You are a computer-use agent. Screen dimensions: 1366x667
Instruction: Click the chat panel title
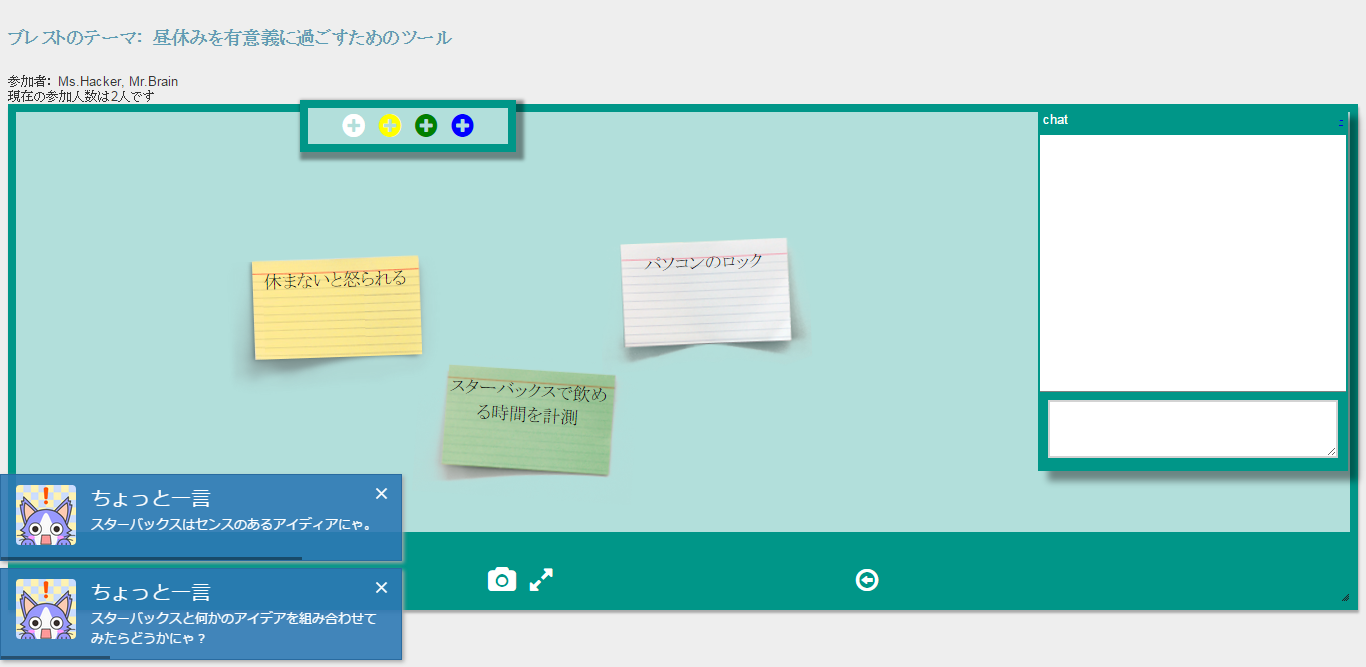[x=1055, y=120]
